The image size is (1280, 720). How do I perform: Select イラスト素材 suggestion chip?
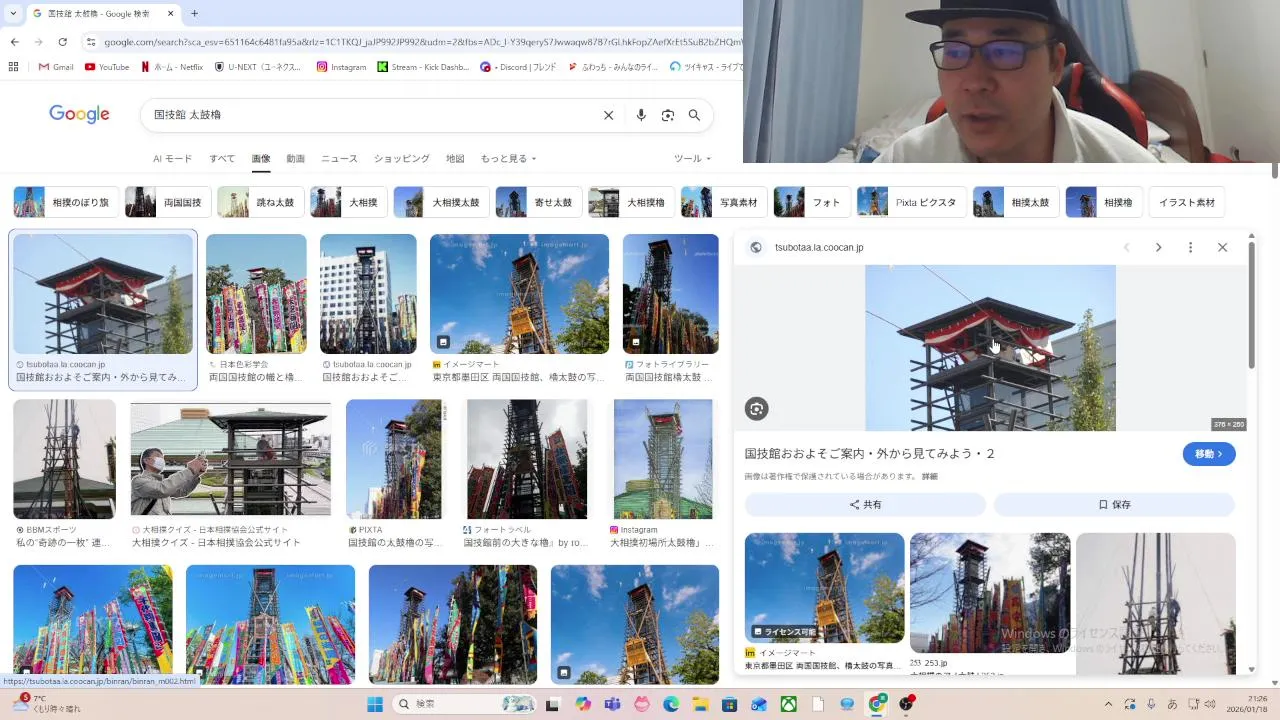pos(1187,202)
